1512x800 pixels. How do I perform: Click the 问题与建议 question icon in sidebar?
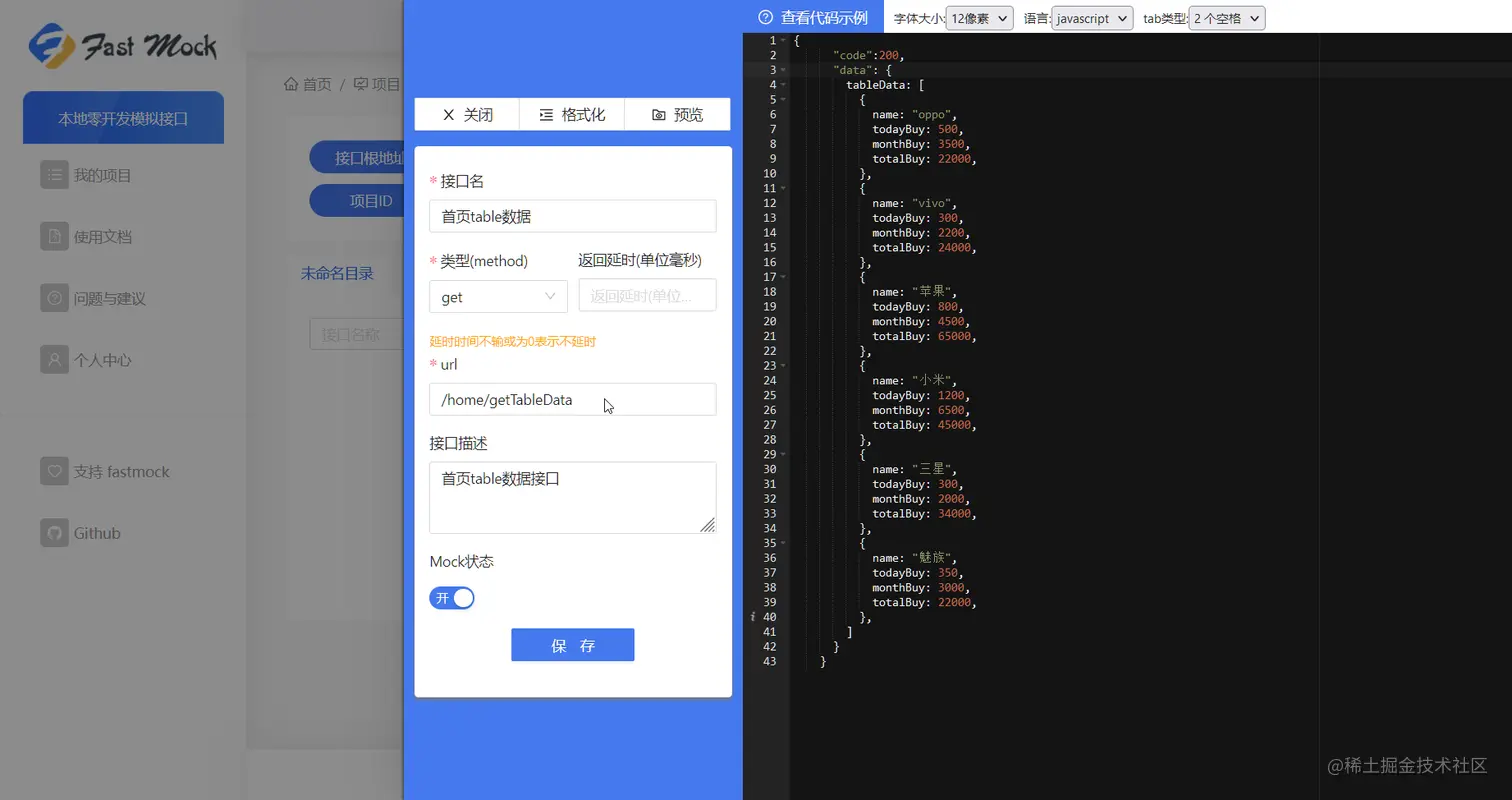coord(54,298)
